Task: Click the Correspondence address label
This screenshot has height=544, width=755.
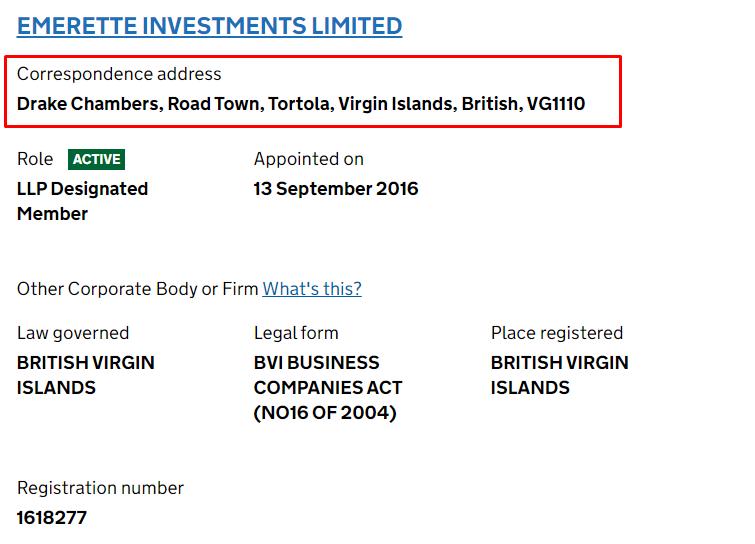Action: 119,74
